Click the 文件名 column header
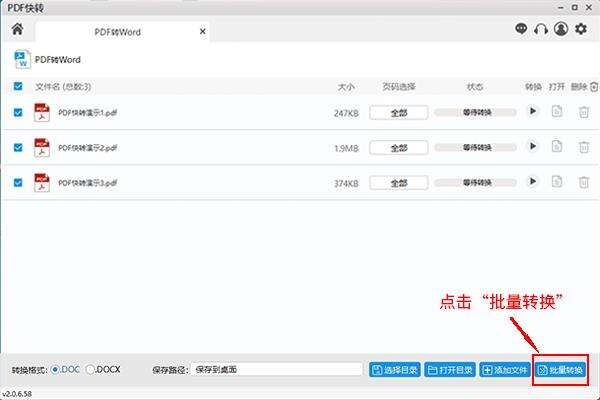 [63, 87]
